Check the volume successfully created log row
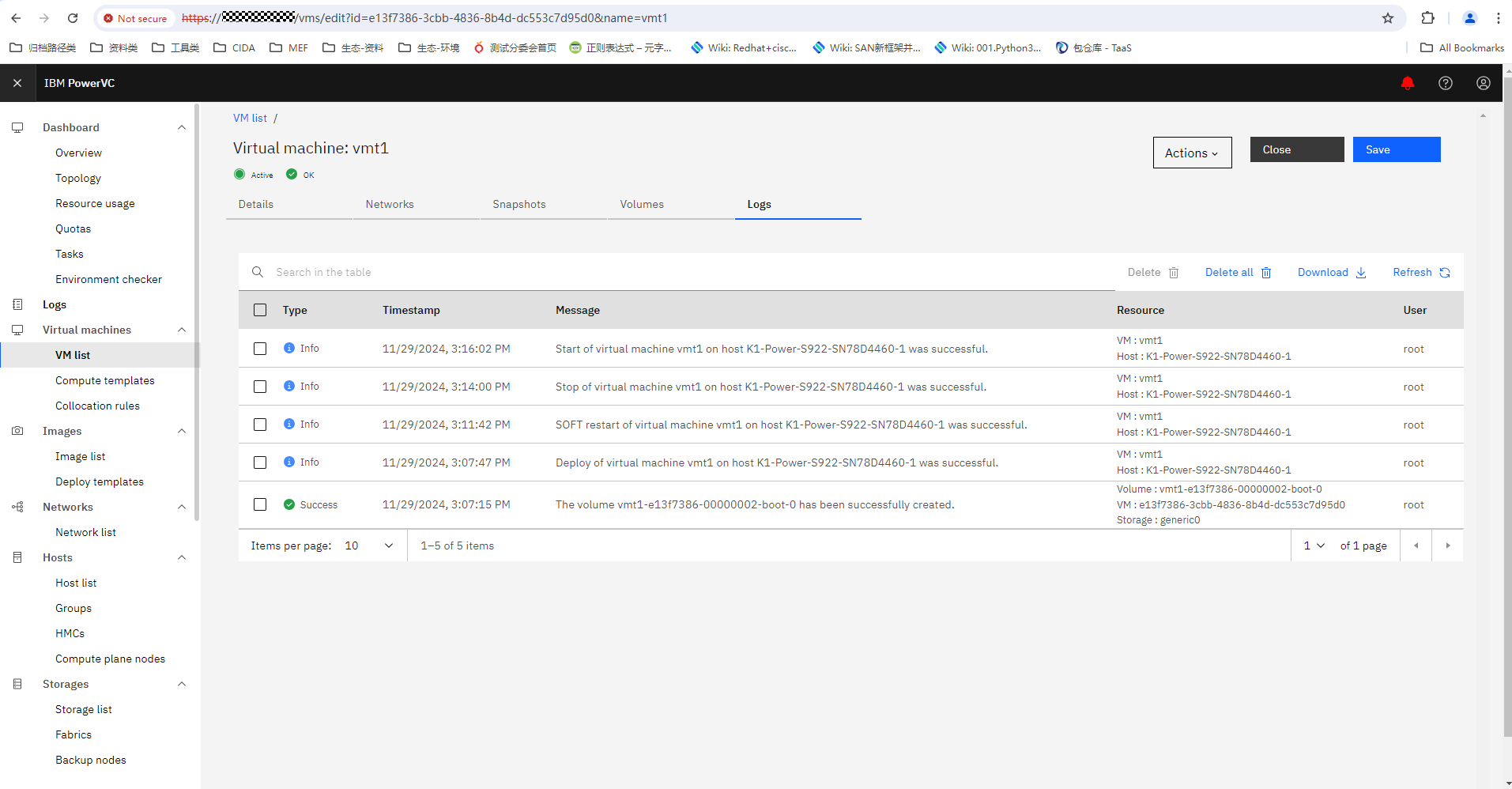 point(260,504)
